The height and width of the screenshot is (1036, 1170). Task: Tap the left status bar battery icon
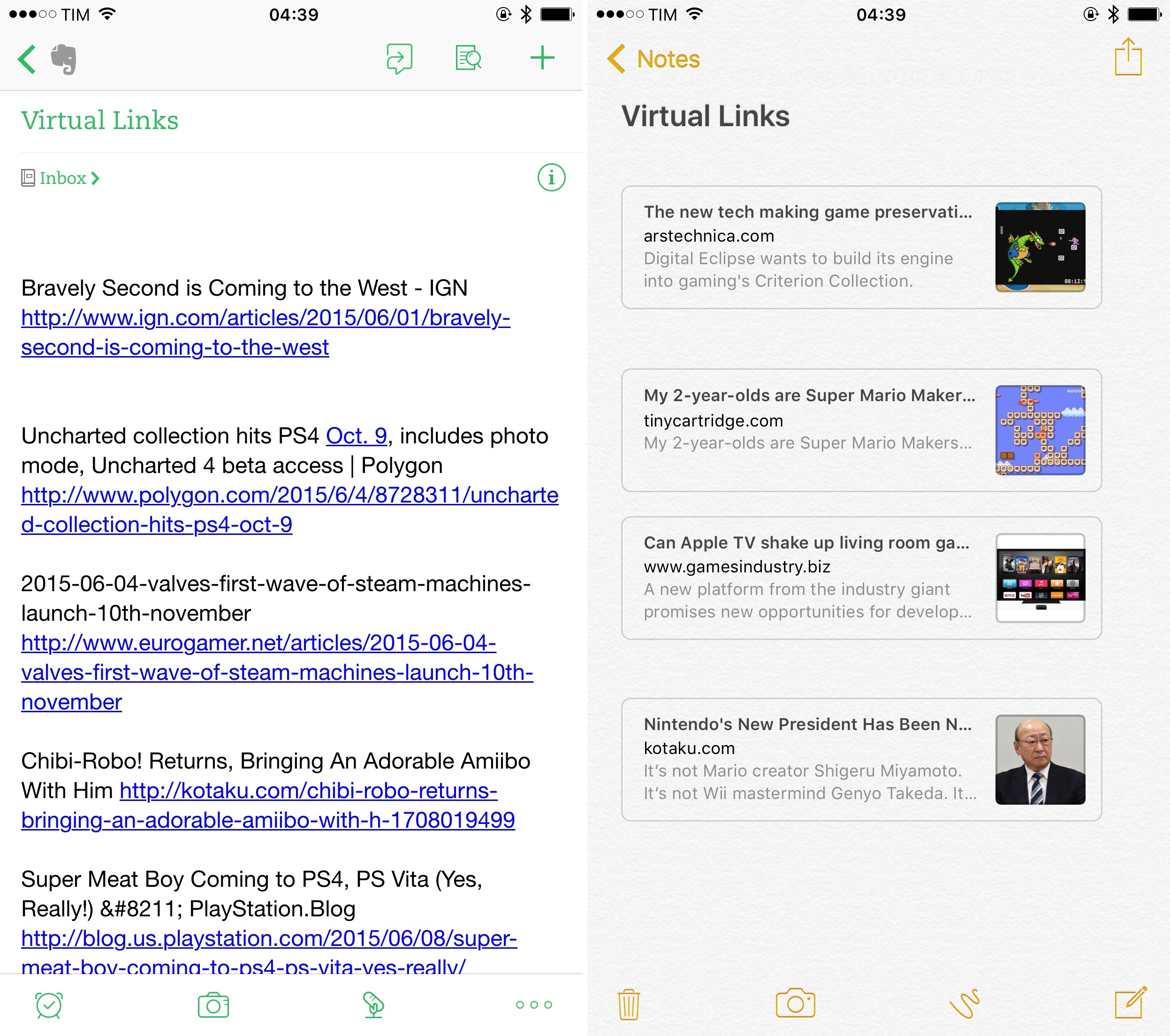[x=557, y=14]
